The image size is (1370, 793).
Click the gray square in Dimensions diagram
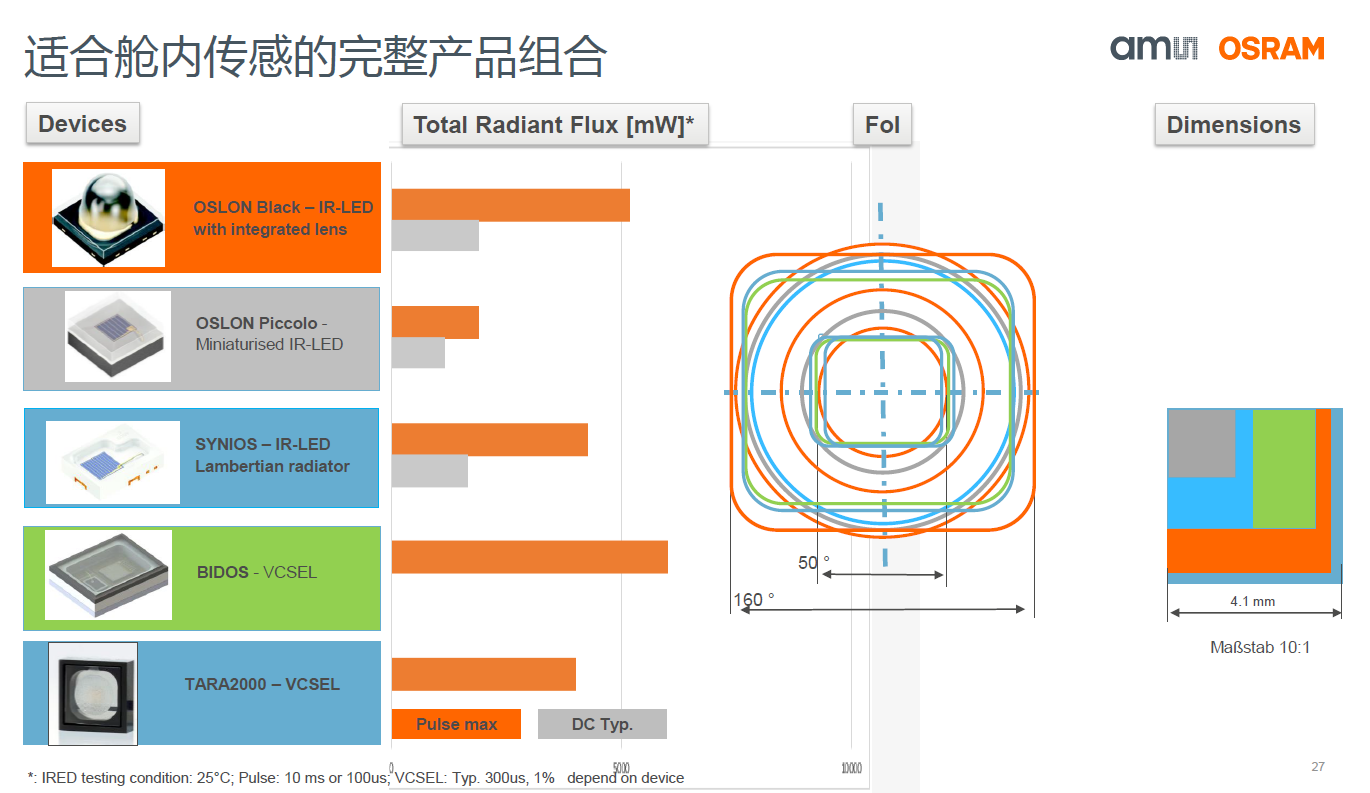tap(1201, 443)
